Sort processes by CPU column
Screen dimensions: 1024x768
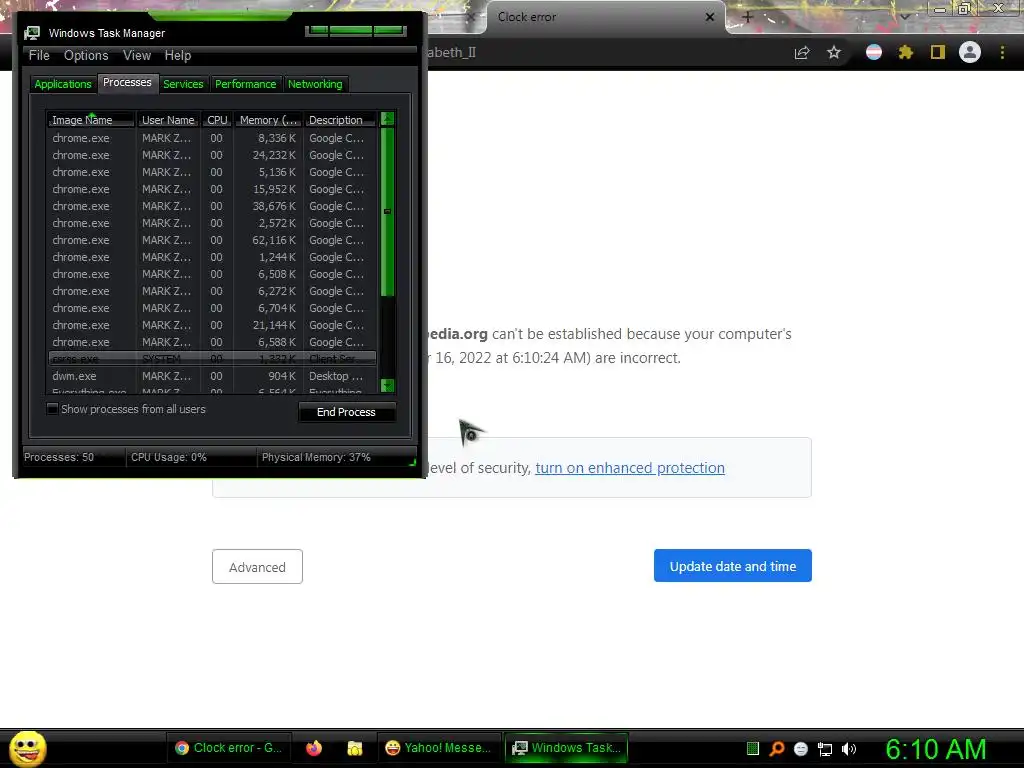click(x=217, y=120)
